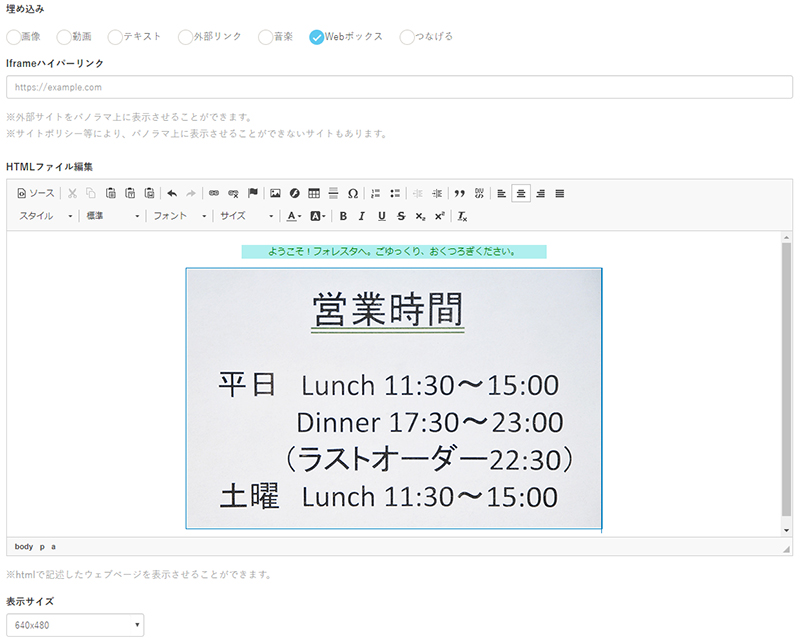Insert a table with the table icon
800x643 pixels.
(x=313, y=193)
